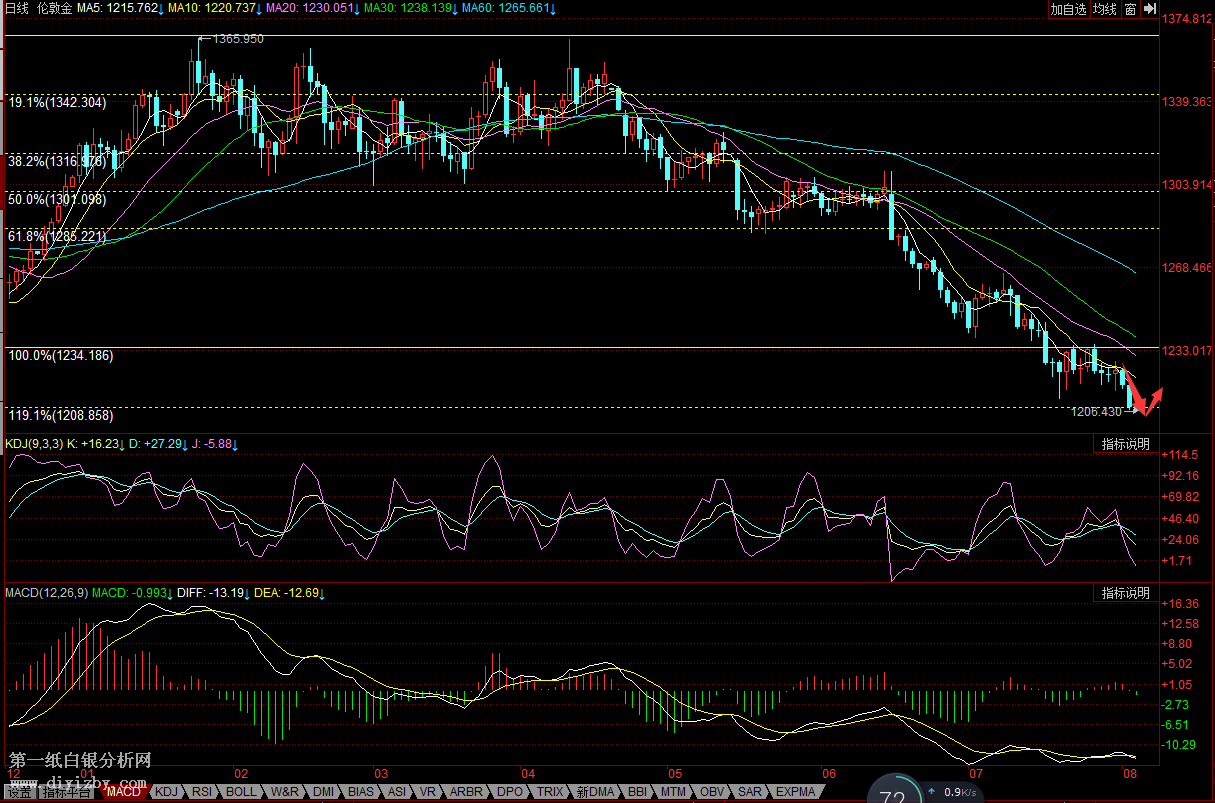Click the 加自选 add-to-watchlist button
The width and height of the screenshot is (1215, 803).
point(1068,9)
